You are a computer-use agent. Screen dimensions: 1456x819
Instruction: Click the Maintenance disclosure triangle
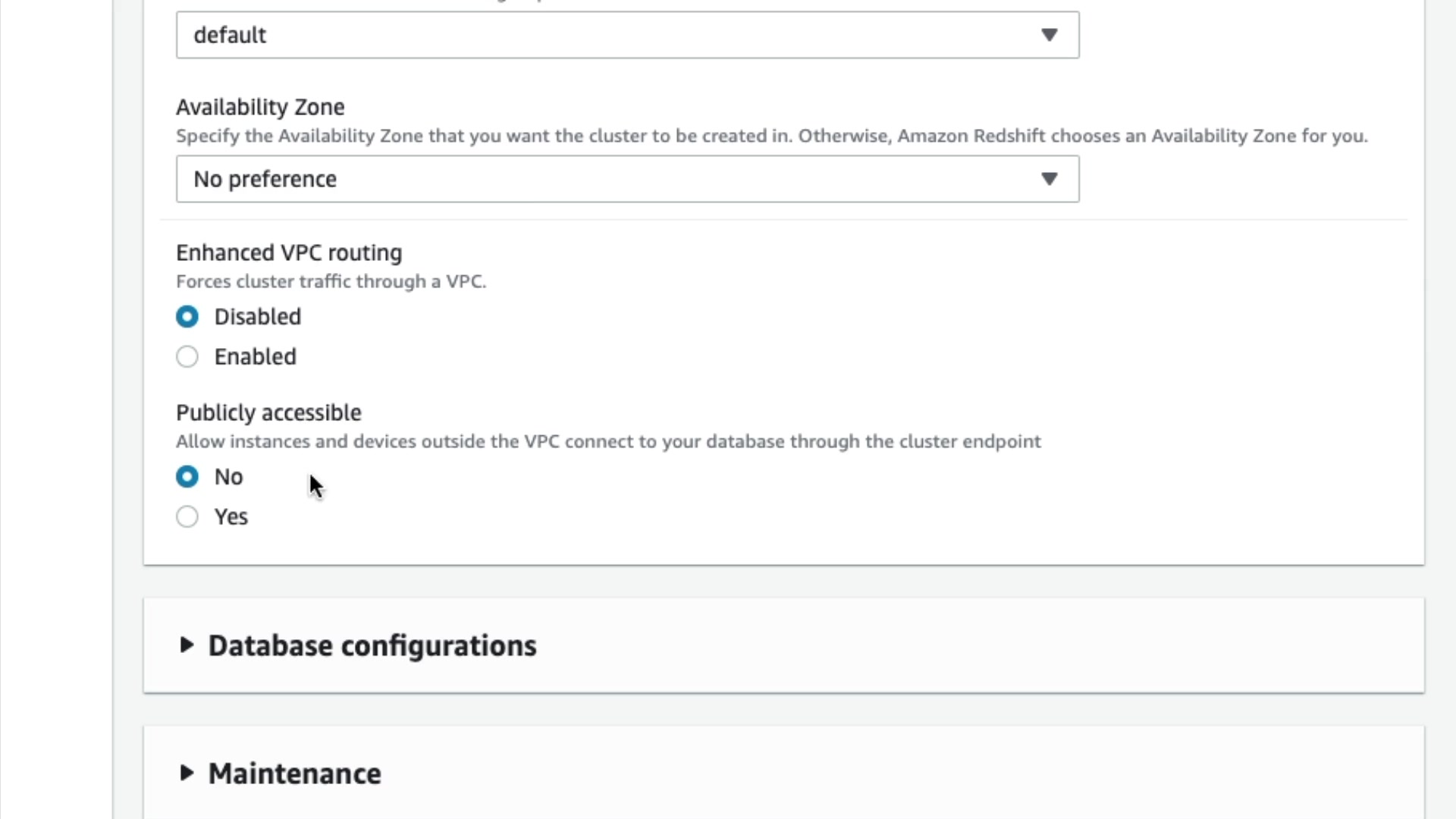pos(187,773)
